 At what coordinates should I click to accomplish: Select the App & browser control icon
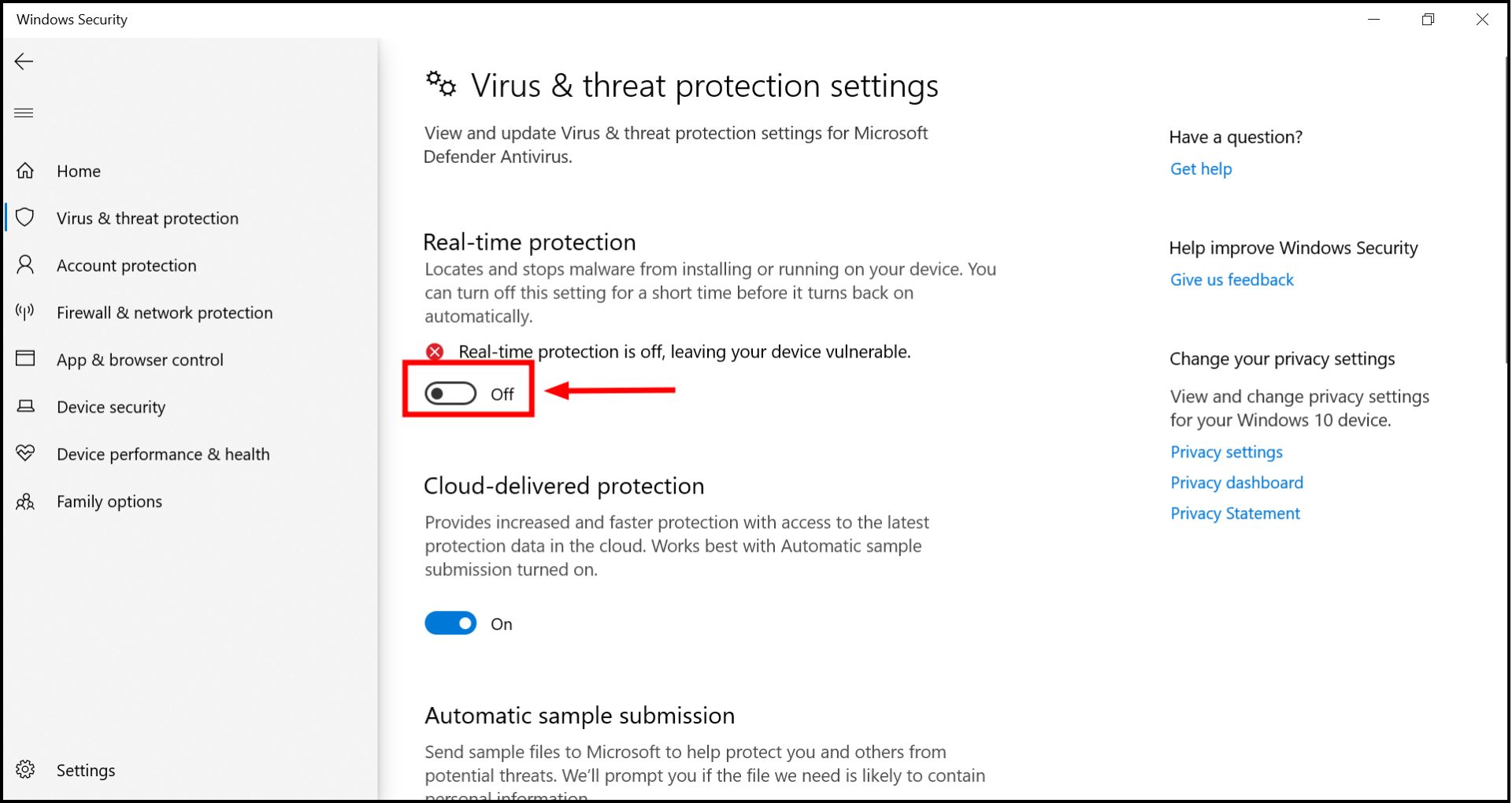25,359
